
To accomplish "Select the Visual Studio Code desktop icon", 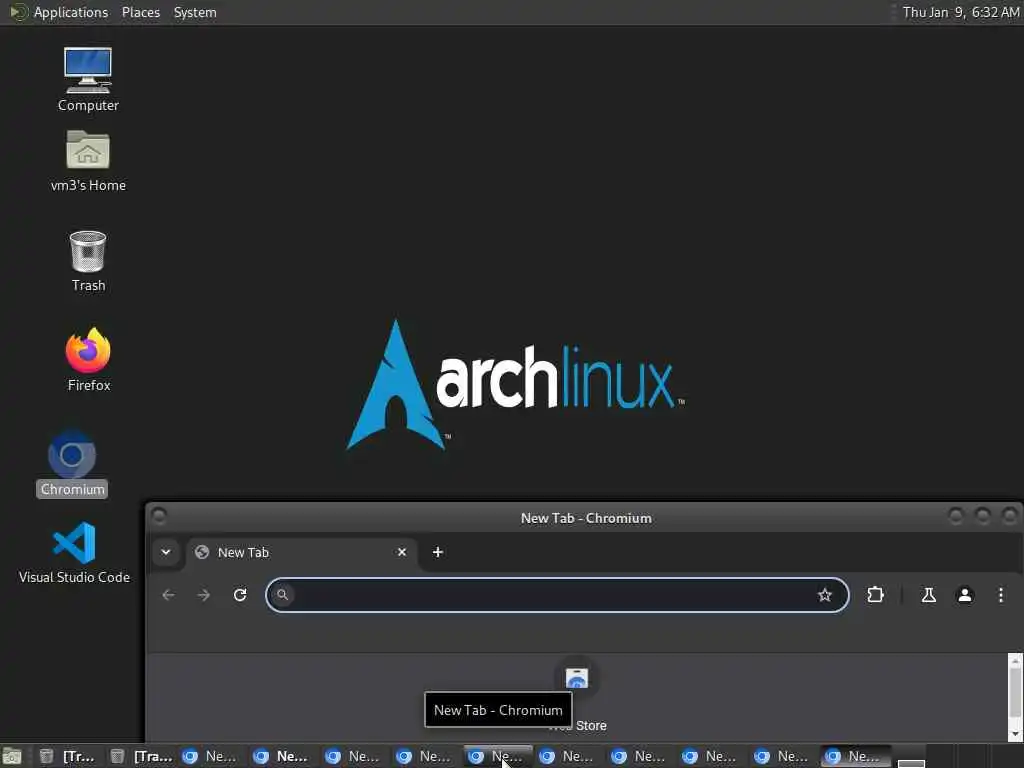I will pyautogui.click(x=74, y=552).
